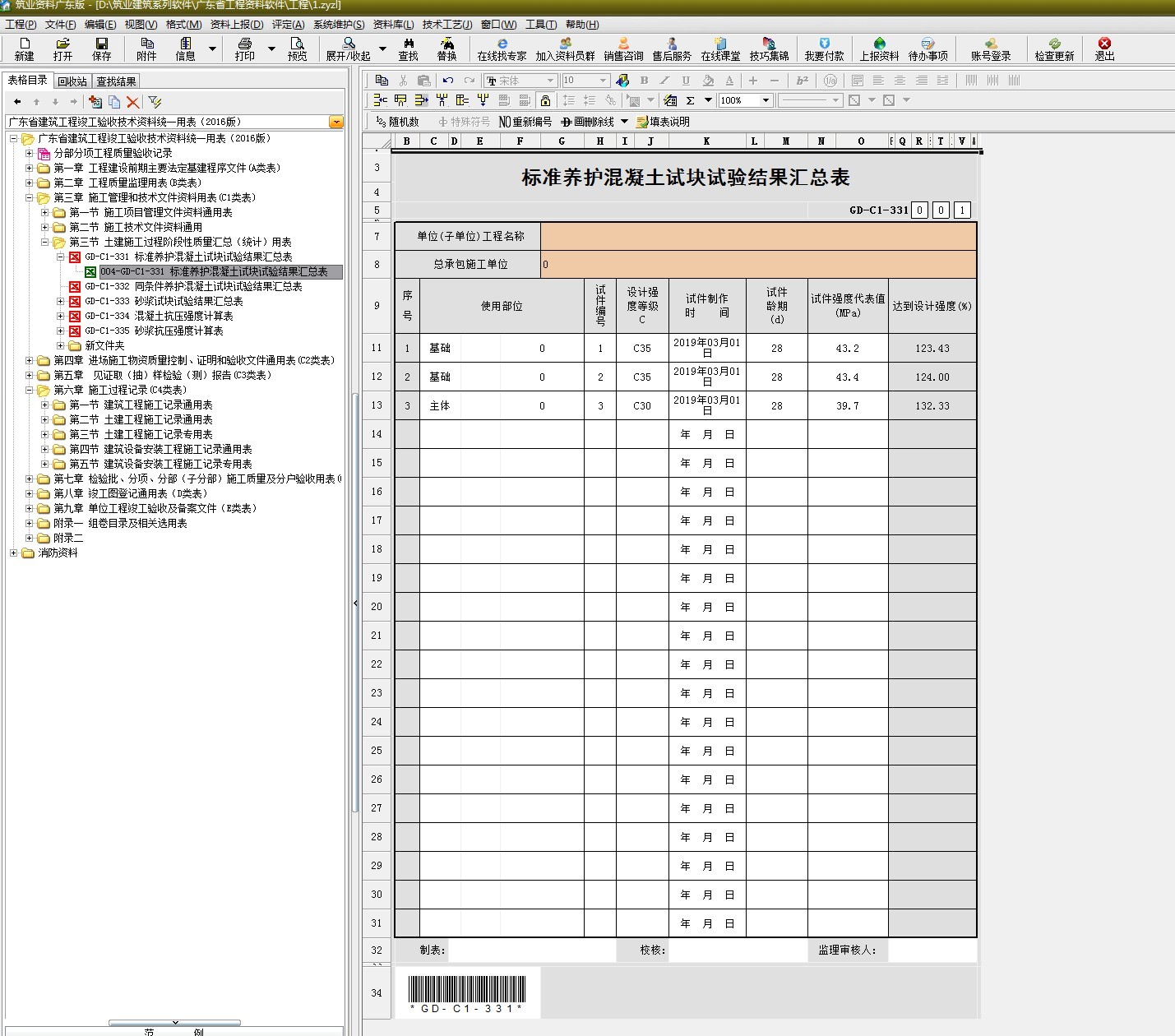The height and width of the screenshot is (1036, 1175).
Task: Open 在线课堂 online classroom
Action: [x=720, y=49]
